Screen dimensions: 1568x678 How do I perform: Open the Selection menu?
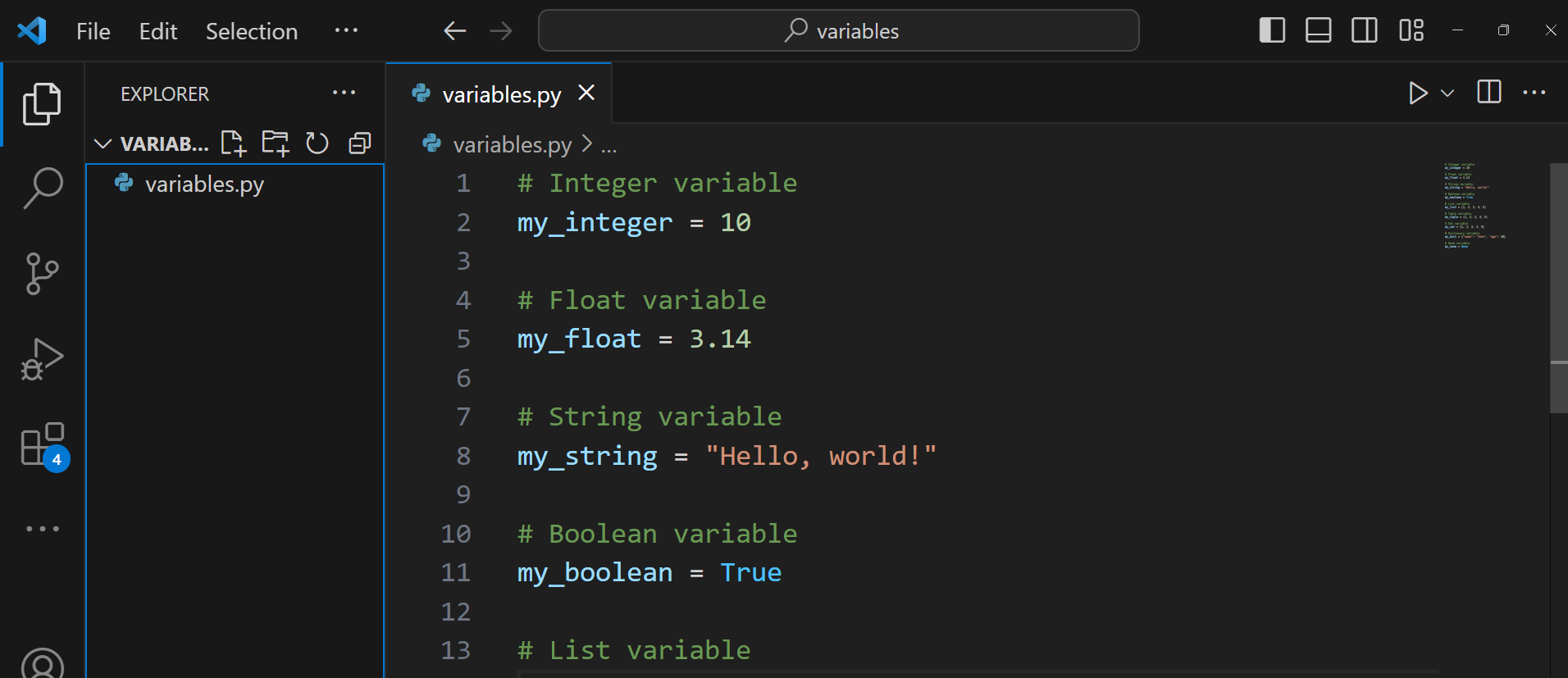click(252, 31)
